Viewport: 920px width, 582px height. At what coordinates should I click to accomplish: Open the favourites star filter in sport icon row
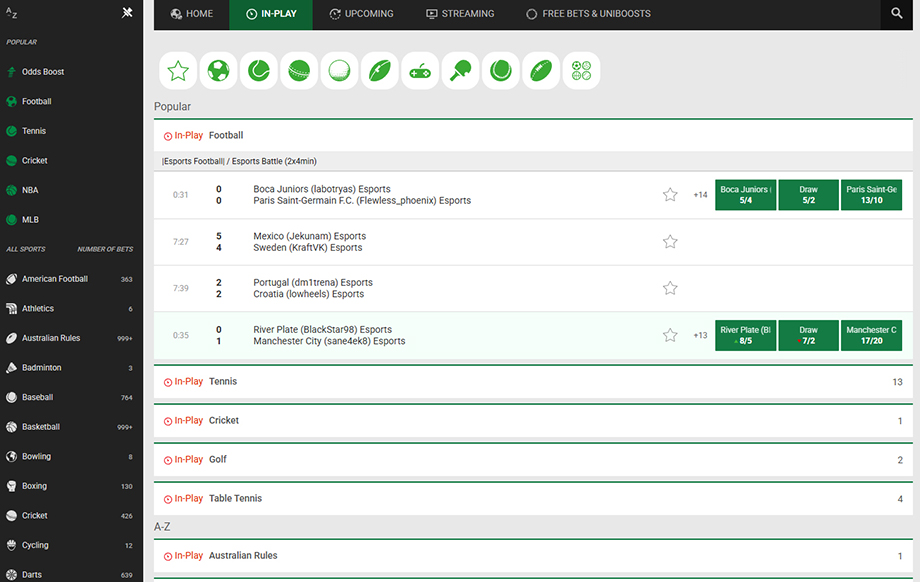pos(178,71)
